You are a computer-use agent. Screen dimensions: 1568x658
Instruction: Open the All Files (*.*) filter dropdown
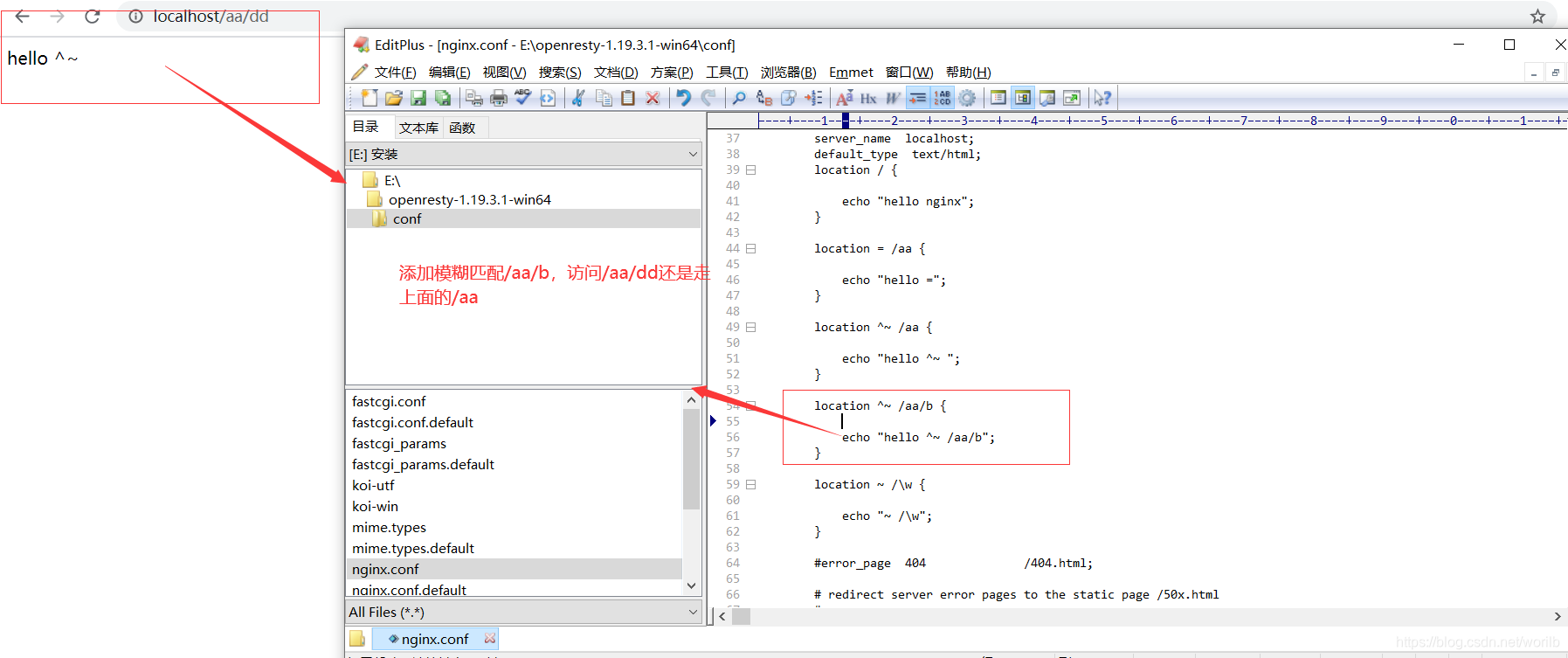pyautogui.click(x=524, y=612)
